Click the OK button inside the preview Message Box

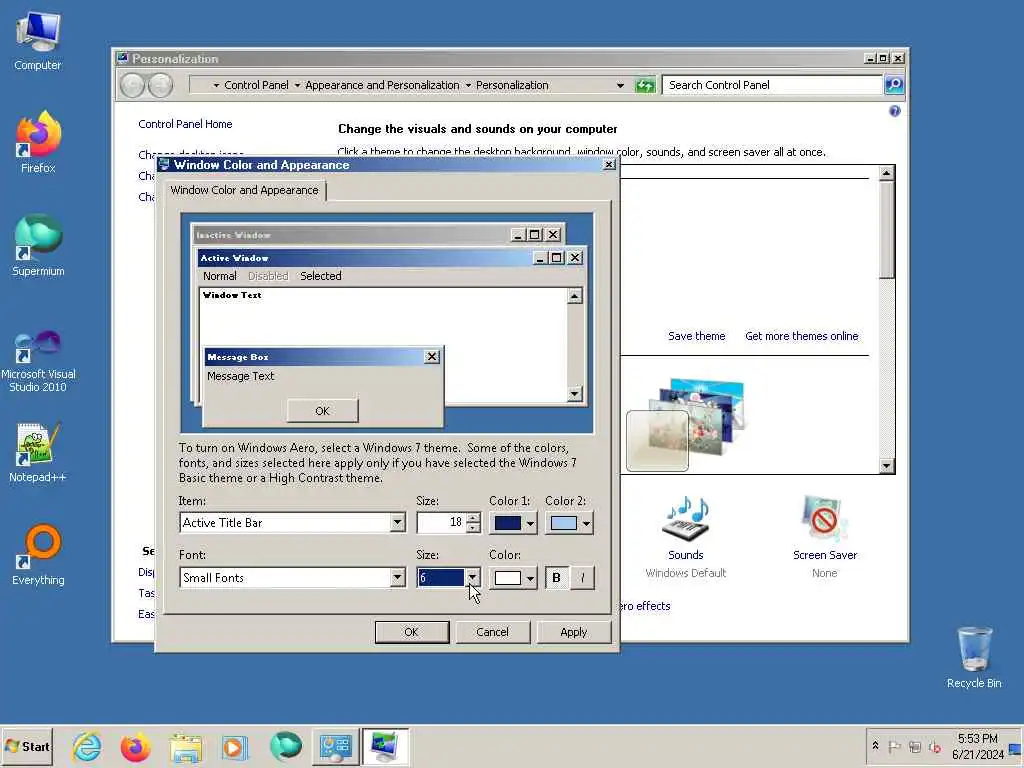click(x=323, y=411)
